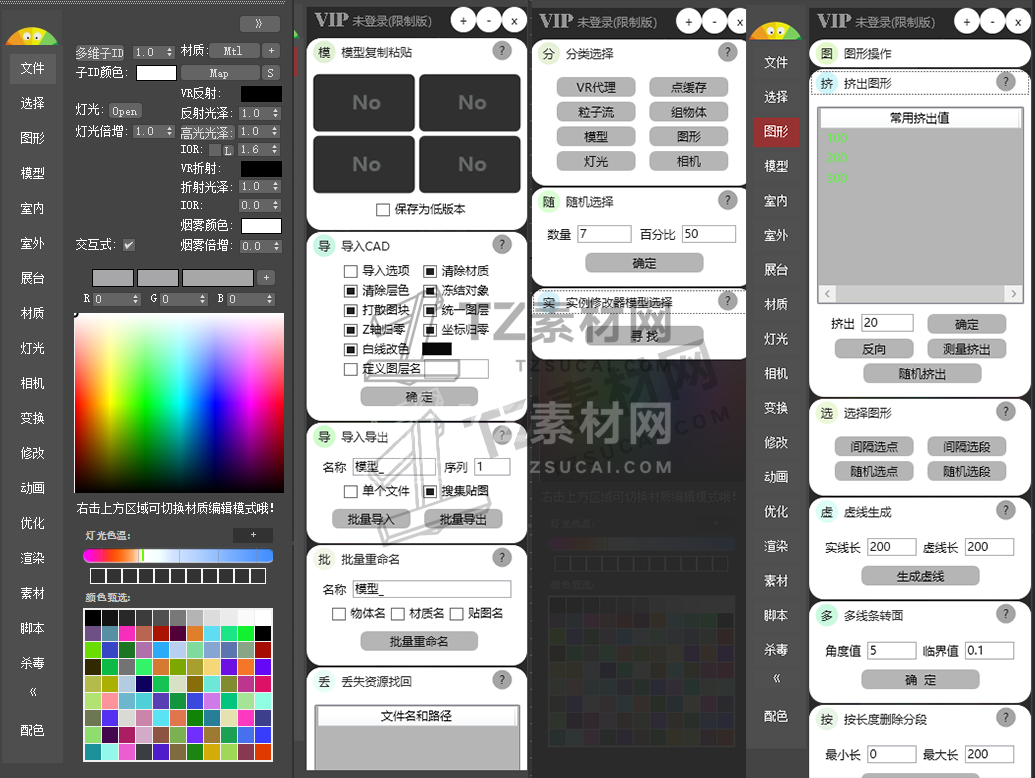Expand panel with double-arrow button at top
The width and height of the screenshot is (1035, 778).
pyautogui.click(x=259, y=23)
